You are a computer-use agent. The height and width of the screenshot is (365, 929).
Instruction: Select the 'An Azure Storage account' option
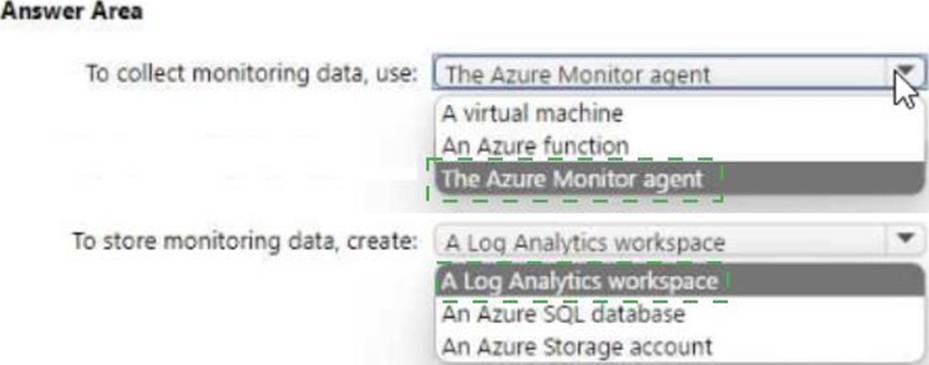click(576, 346)
